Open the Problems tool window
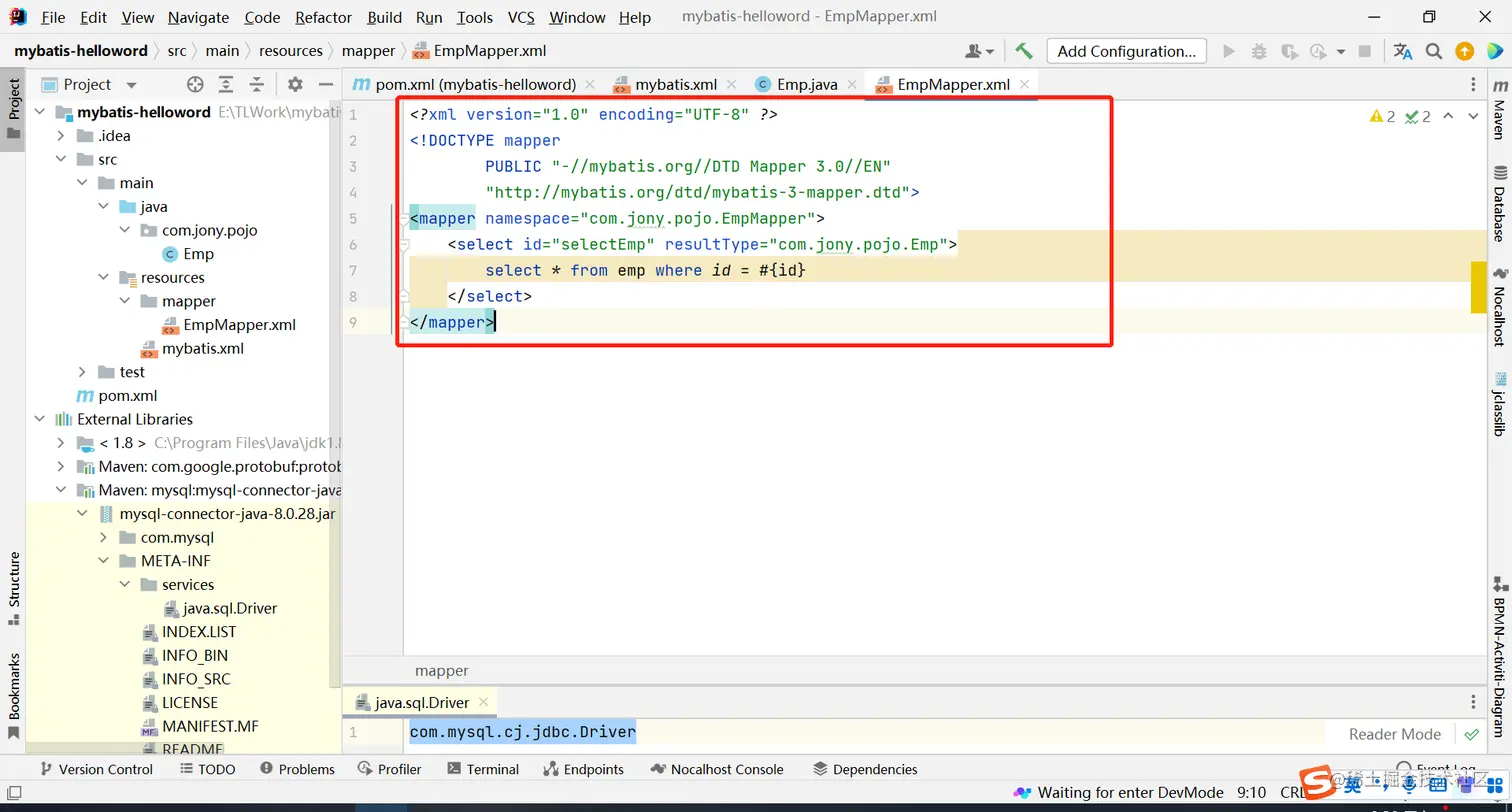This screenshot has height=812, width=1512. coord(297,769)
